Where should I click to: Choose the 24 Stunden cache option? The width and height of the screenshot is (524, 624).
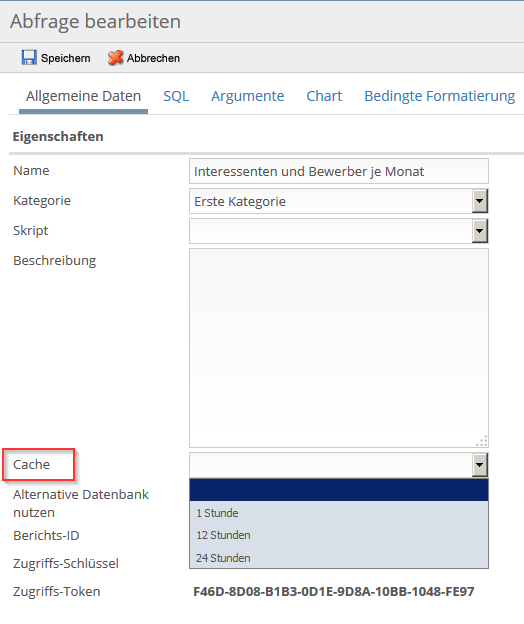pyautogui.click(x=339, y=558)
